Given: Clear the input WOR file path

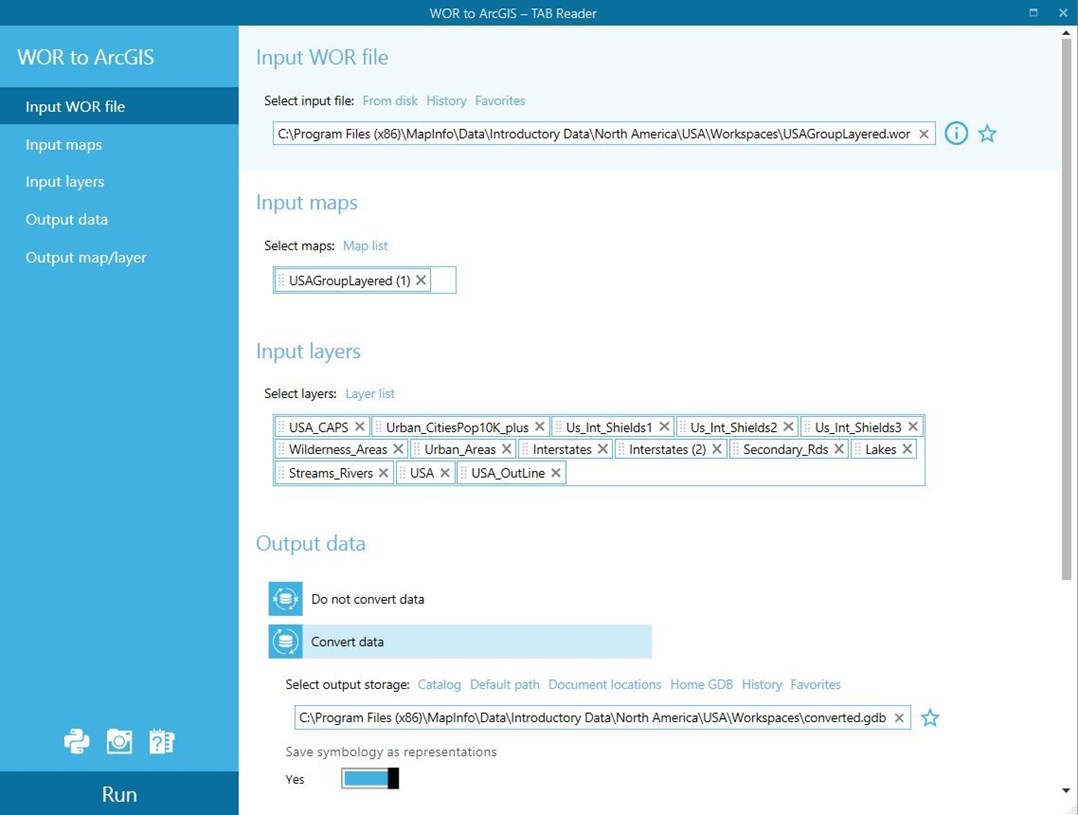Looking at the screenshot, I should [x=924, y=134].
